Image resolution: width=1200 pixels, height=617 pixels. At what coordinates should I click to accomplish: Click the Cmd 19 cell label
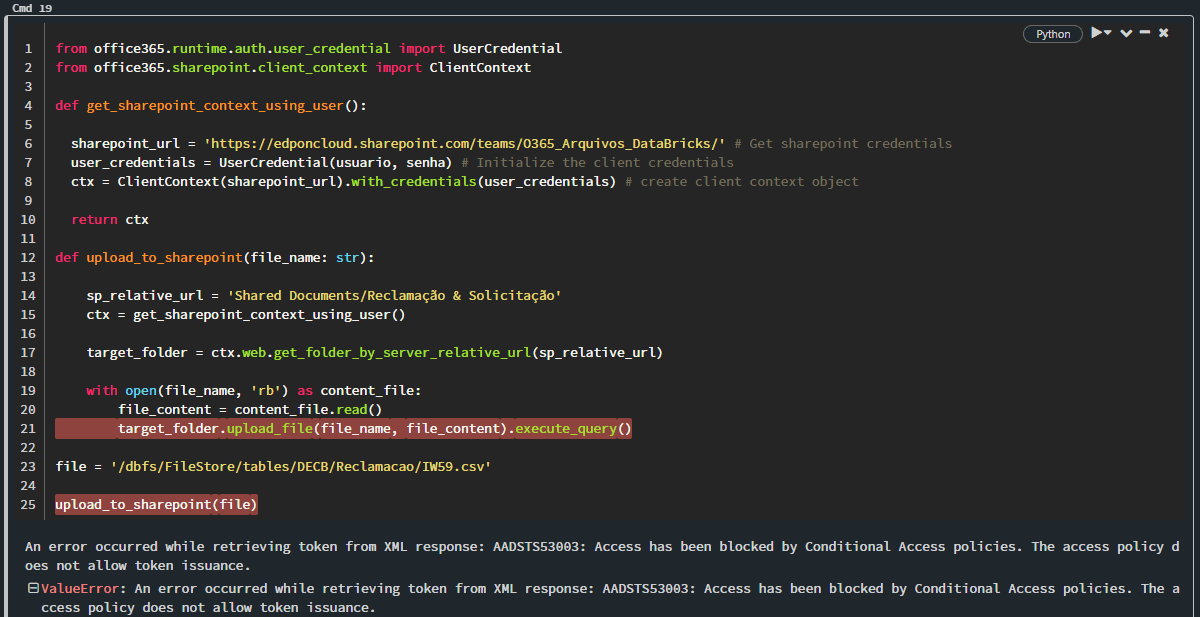click(32, 7)
